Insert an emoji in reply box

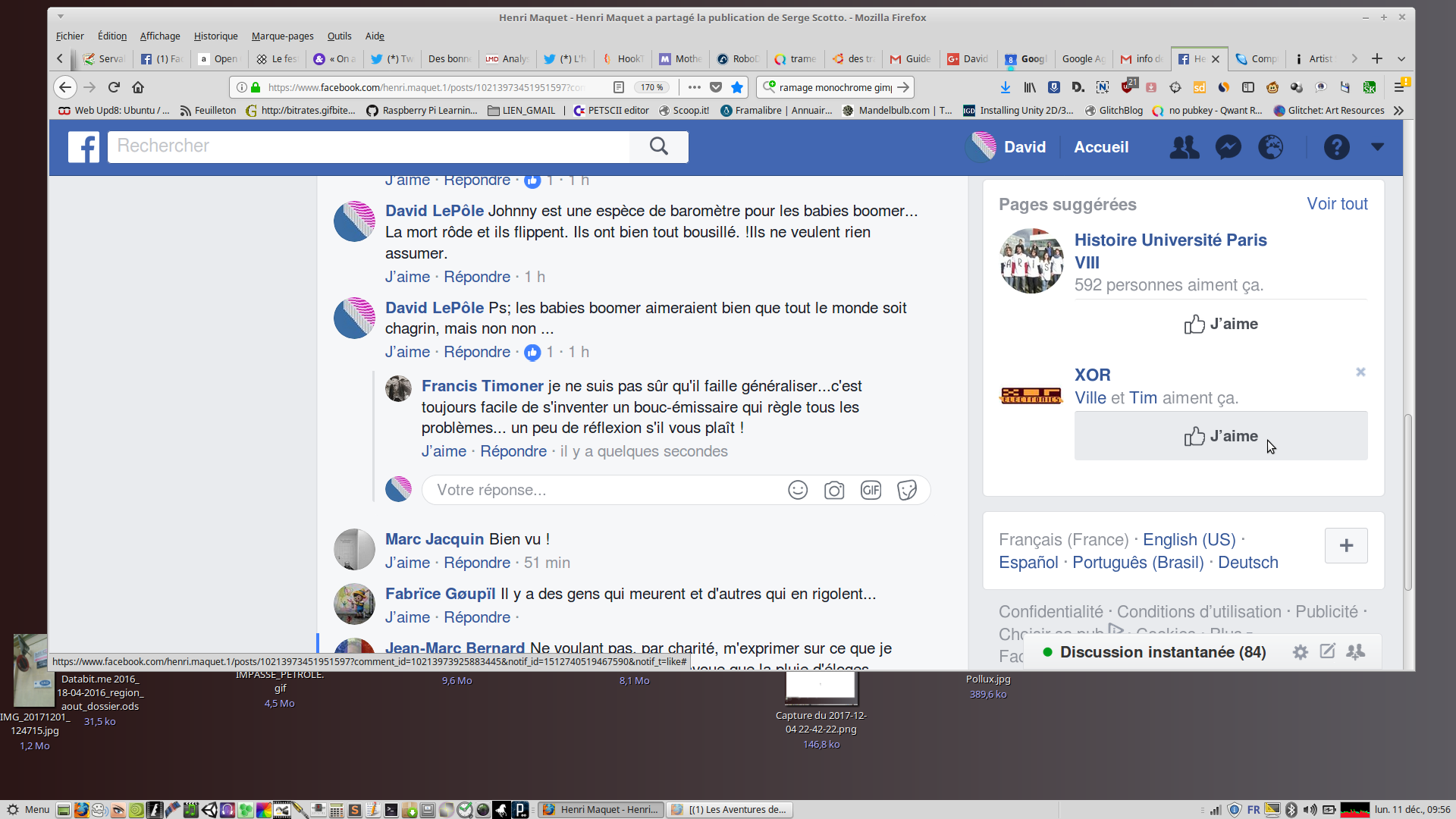click(798, 490)
